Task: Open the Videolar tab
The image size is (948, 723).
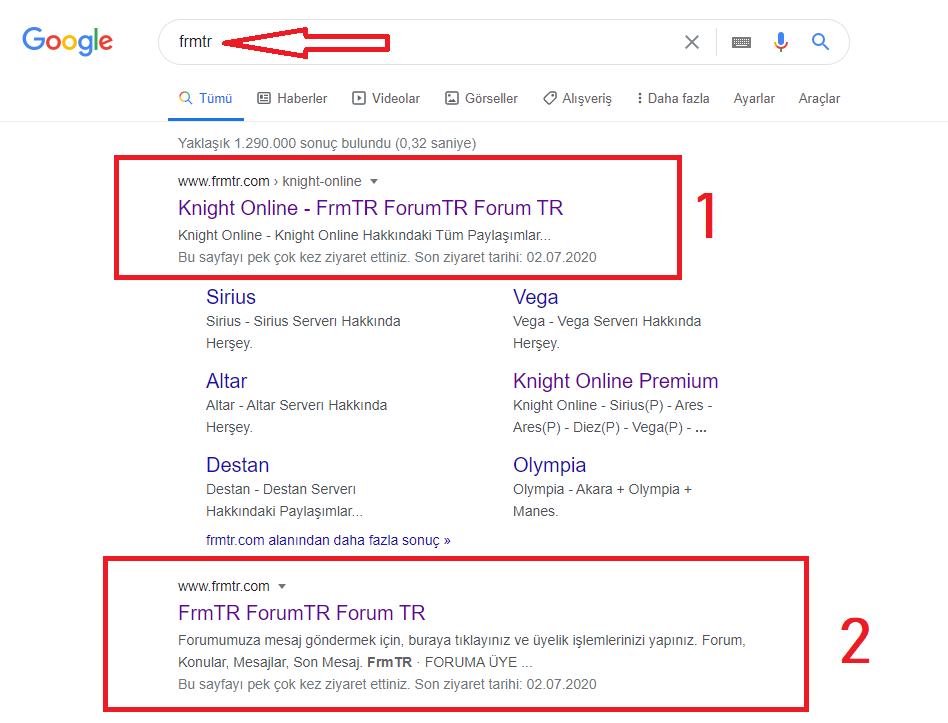Action: (x=386, y=99)
